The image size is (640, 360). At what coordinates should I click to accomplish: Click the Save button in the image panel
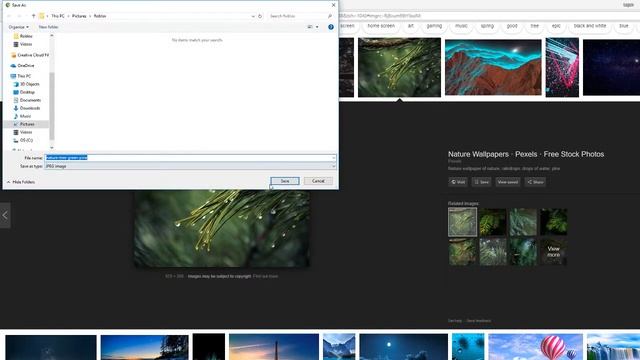pyautogui.click(x=481, y=182)
